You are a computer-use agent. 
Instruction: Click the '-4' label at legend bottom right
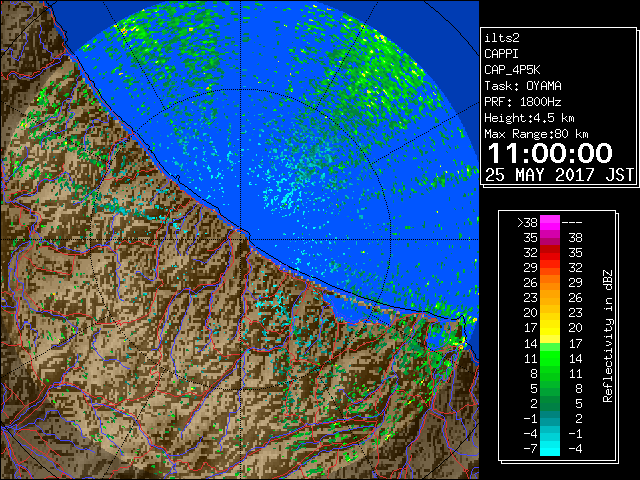575,449
